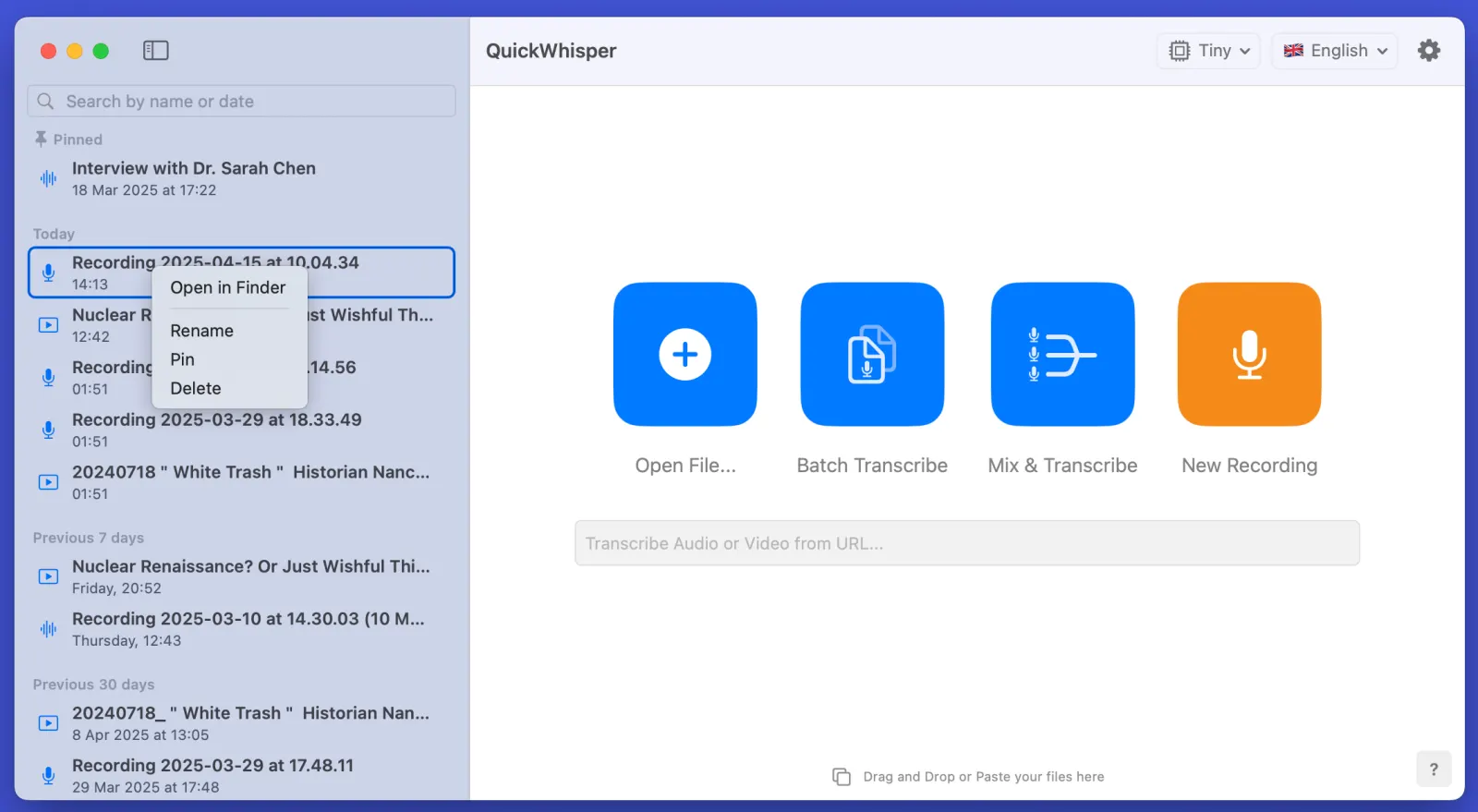1478x812 pixels.
Task: Click the 18 Mar 2025 at 17:22 date
Action: pyautogui.click(x=144, y=190)
